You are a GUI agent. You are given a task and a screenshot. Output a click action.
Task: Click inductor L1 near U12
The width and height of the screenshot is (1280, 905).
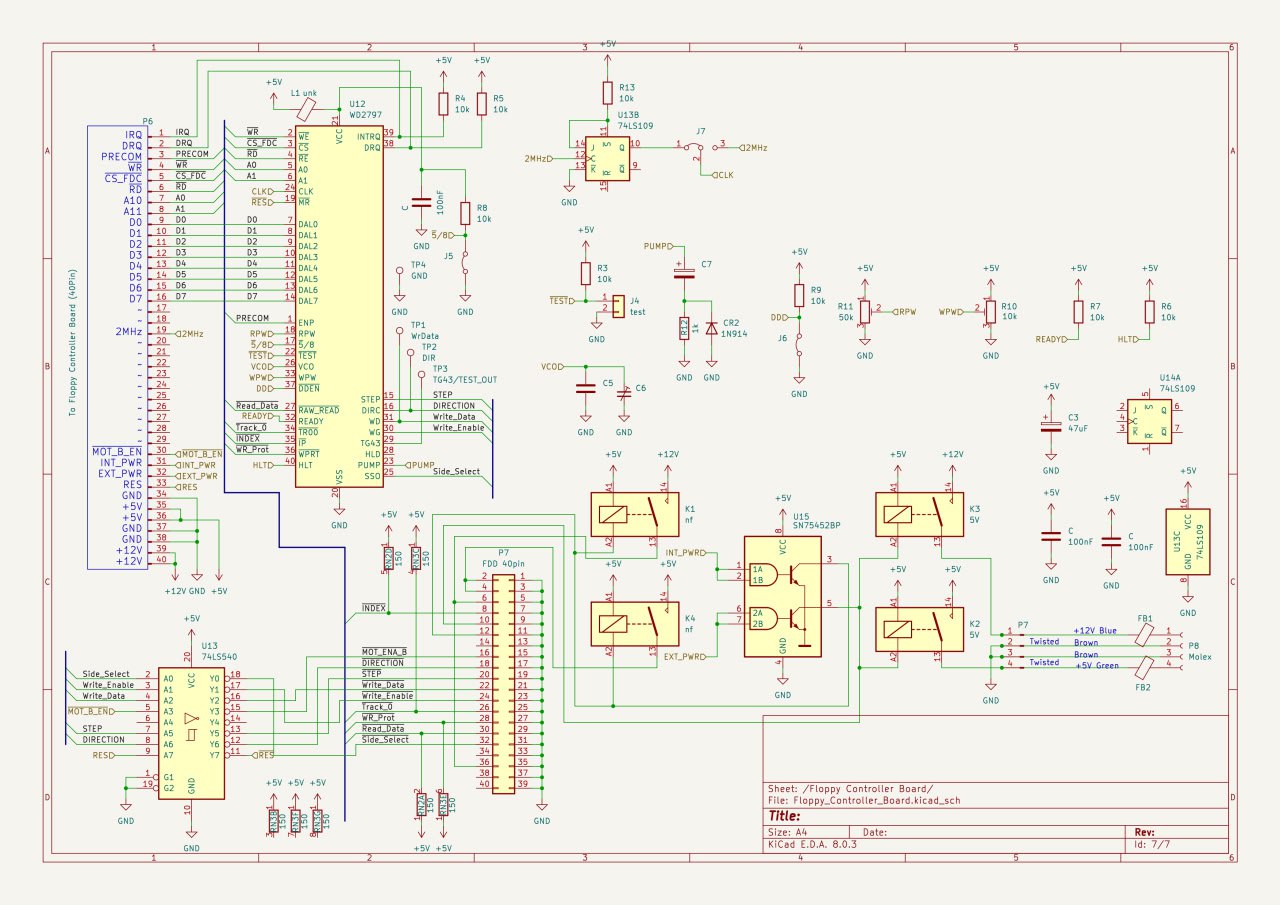[x=308, y=104]
